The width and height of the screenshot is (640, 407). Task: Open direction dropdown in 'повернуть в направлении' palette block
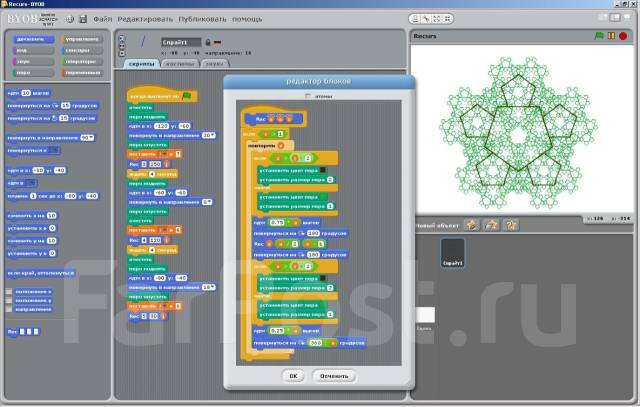pos(90,137)
